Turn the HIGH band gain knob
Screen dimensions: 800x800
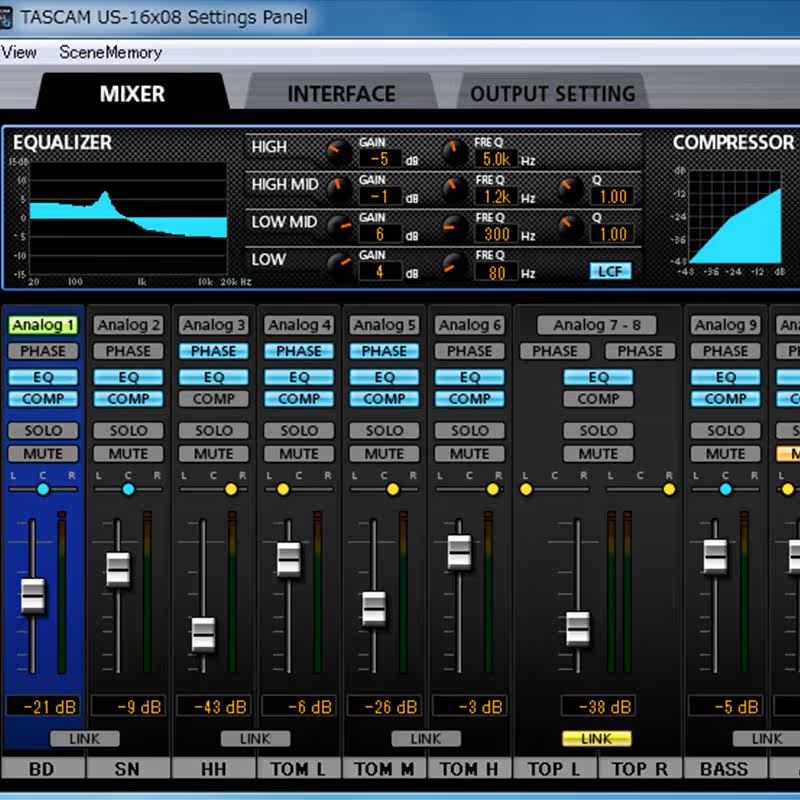click(x=339, y=152)
